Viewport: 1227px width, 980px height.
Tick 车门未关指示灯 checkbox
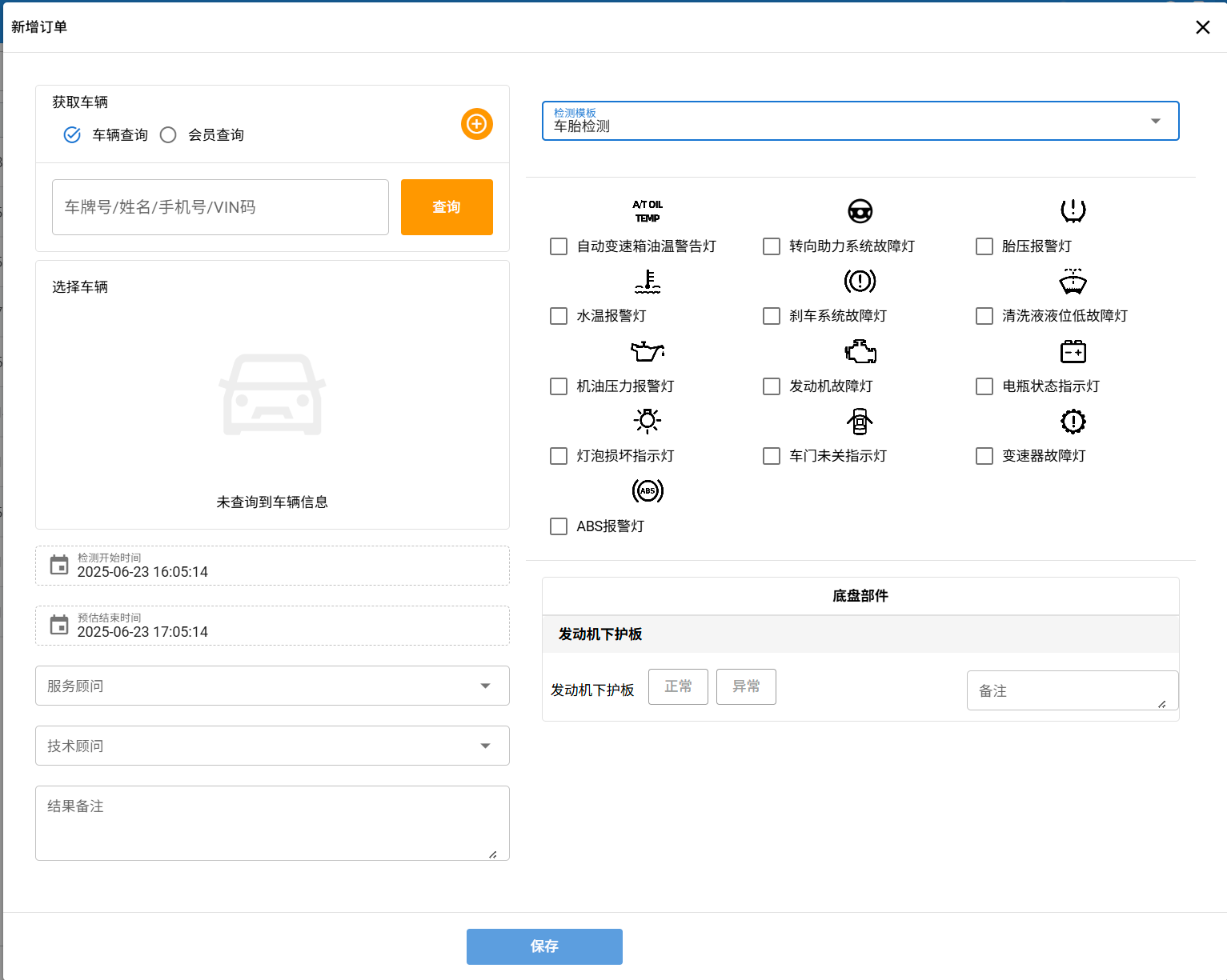coord(772,456)
